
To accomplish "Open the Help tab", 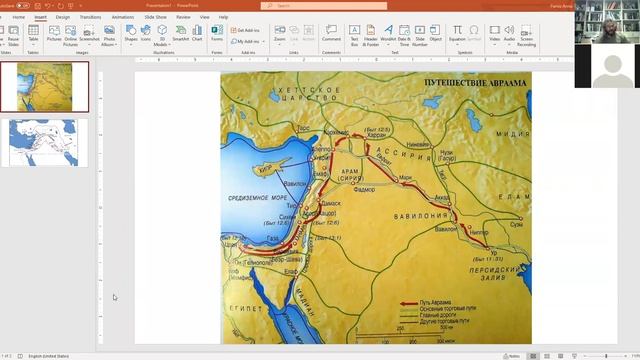I will click(223, 17).
